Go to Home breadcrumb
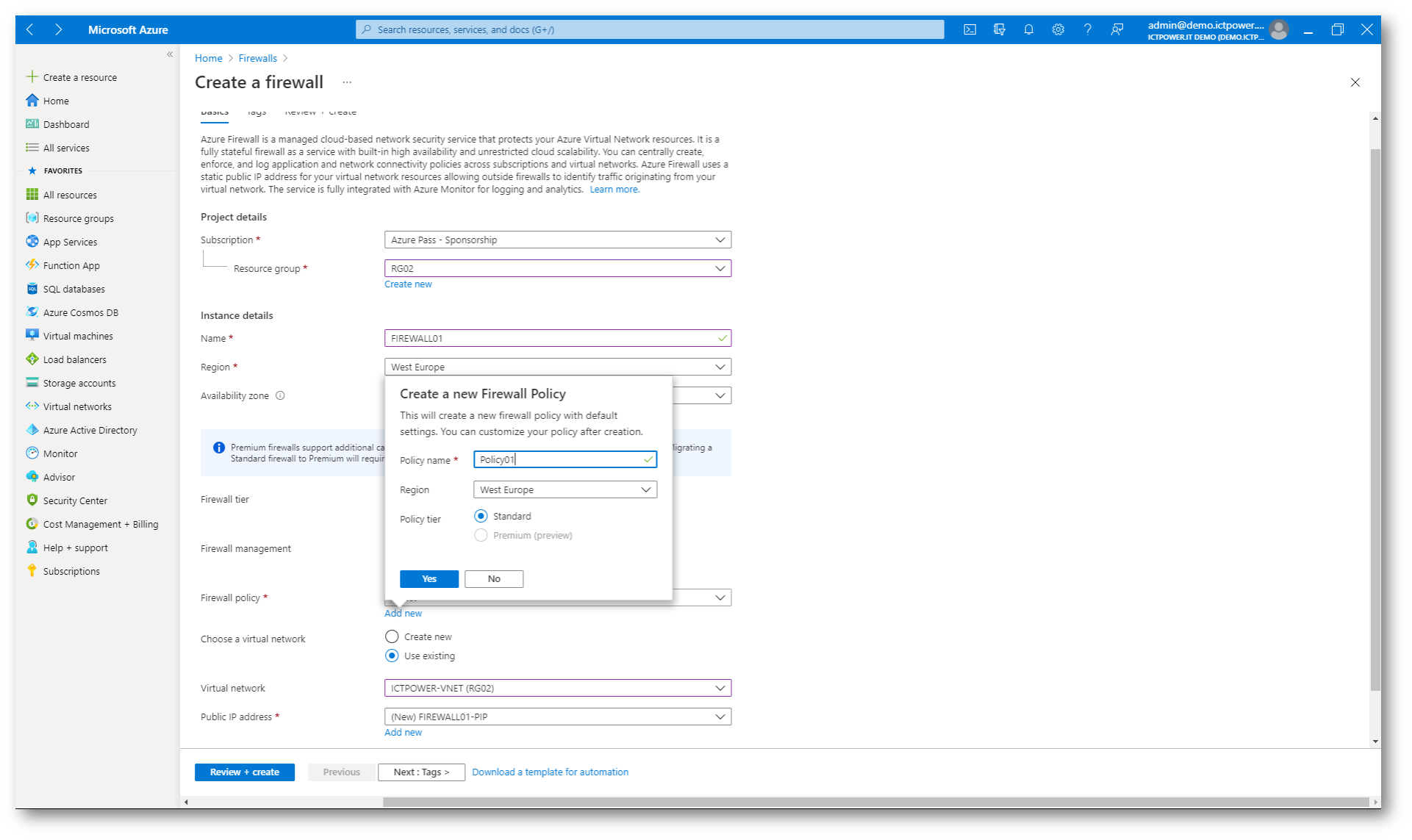This screenshot has width=1412, height=840. tap(209, 59)
